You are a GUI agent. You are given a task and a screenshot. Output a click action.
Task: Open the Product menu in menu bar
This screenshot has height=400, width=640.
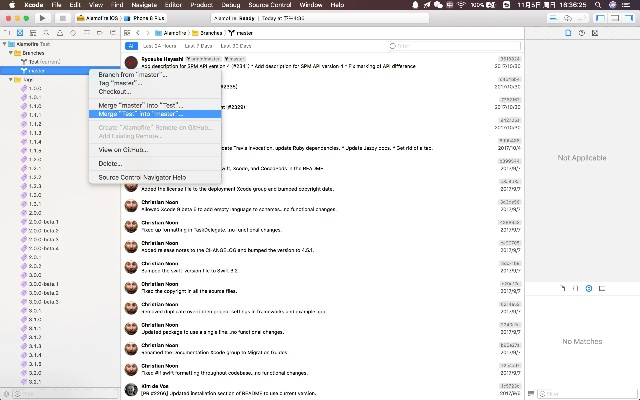[x=202, y=5]
